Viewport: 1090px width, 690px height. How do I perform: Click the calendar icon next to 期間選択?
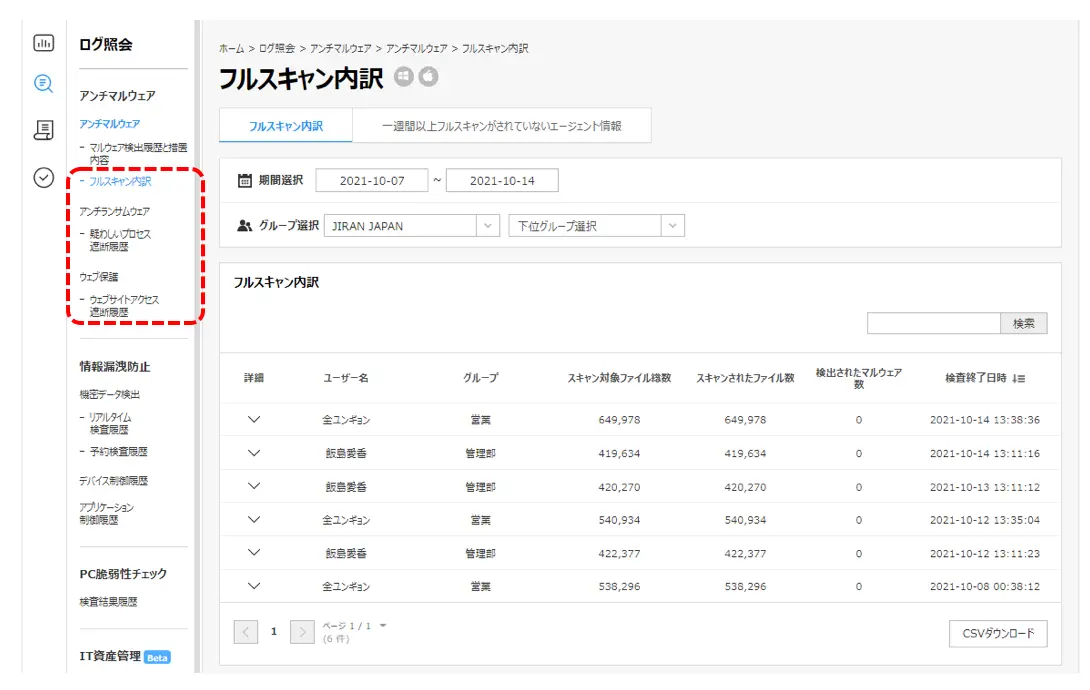coord(245,181)
